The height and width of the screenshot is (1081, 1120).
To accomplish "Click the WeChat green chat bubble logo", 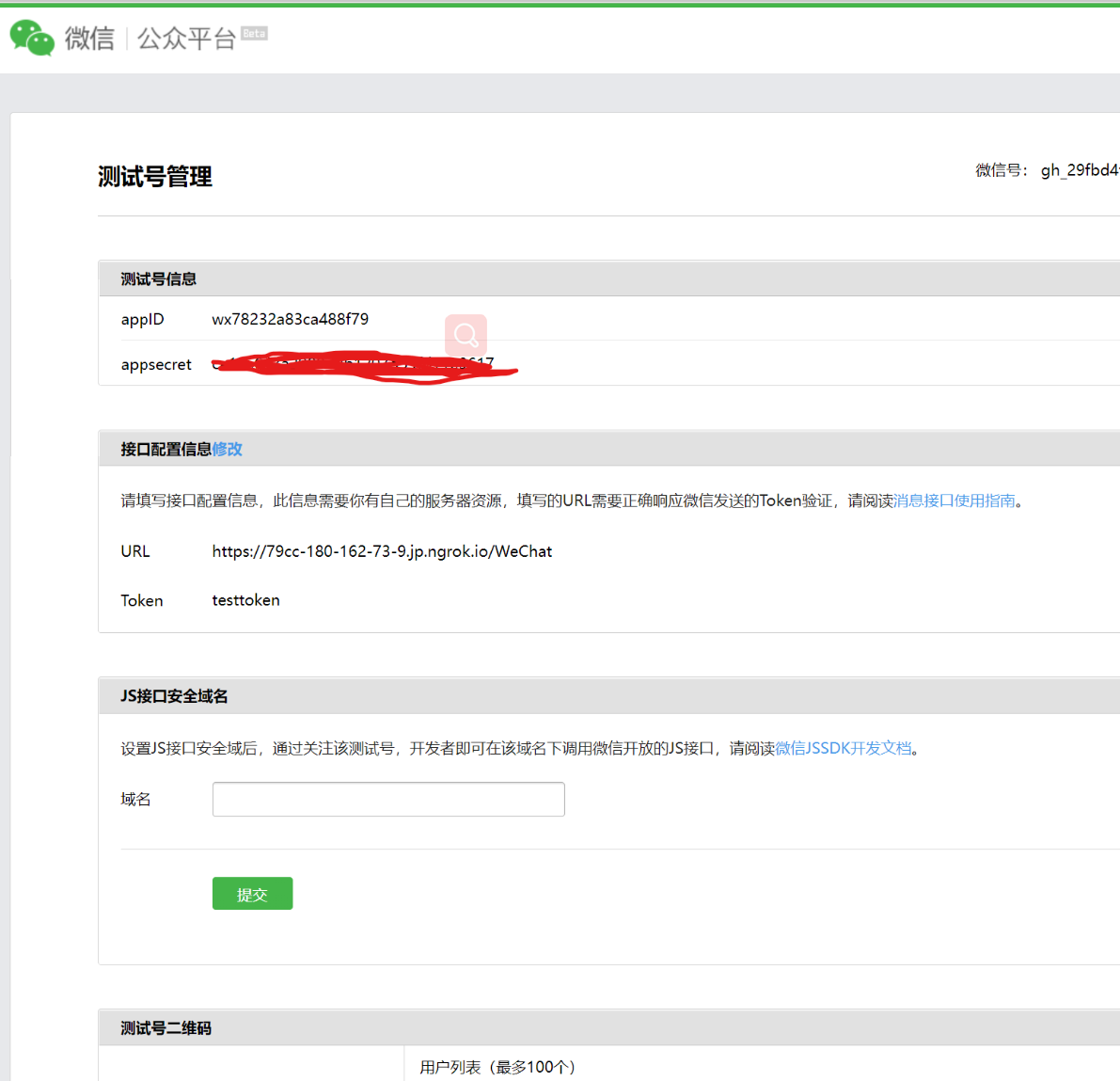I will (32, 37).
